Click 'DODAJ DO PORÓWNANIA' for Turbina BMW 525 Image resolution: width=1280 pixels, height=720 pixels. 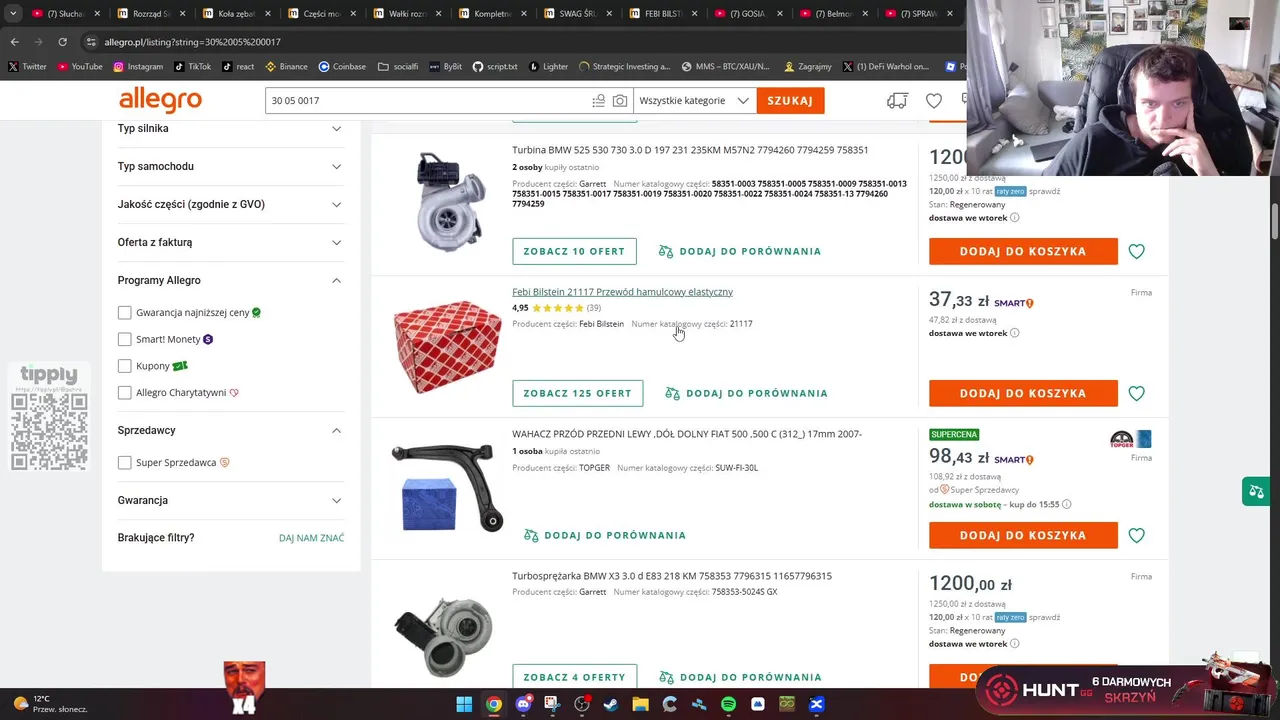coord(740,251)
